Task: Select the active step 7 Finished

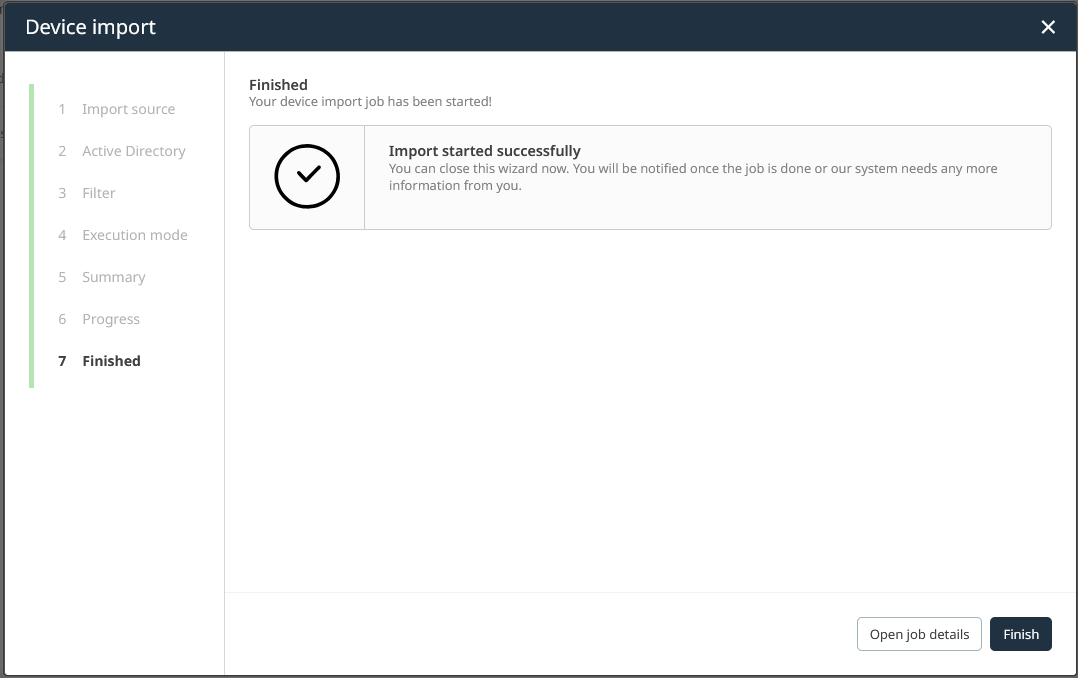Action: 111,361
